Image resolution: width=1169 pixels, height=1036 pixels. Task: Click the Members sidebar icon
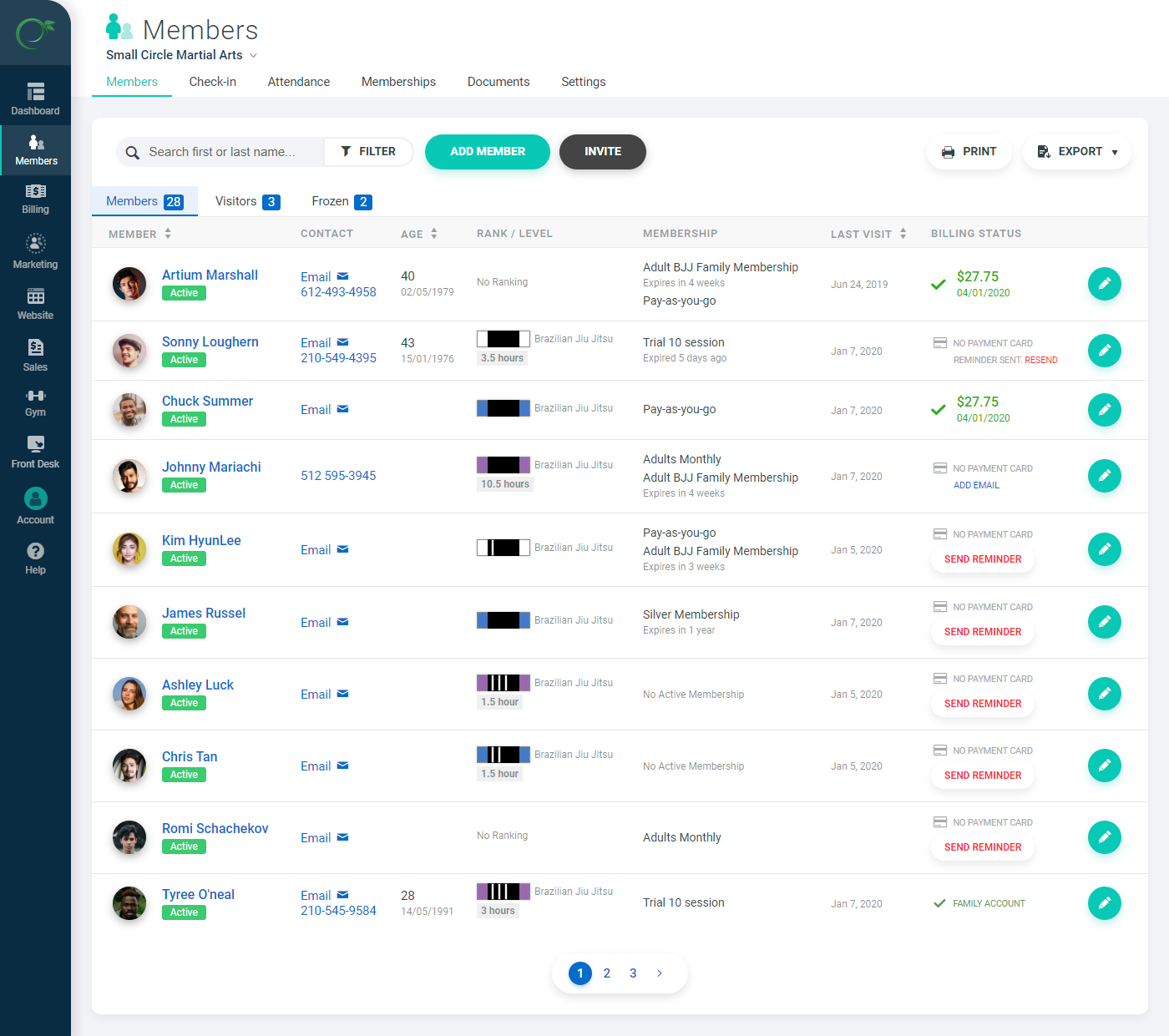click(x=36, y=143)
